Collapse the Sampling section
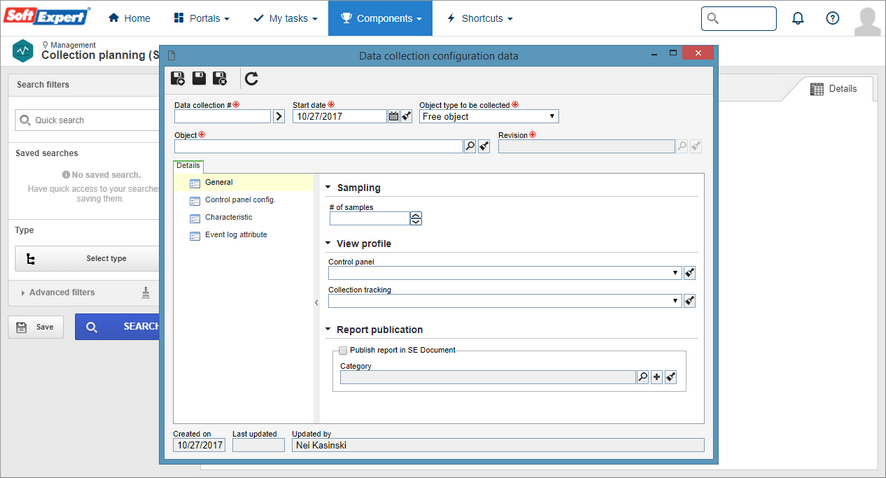Image resolution: width=886 pixels, height=478 pixels. tap(328, 187)
